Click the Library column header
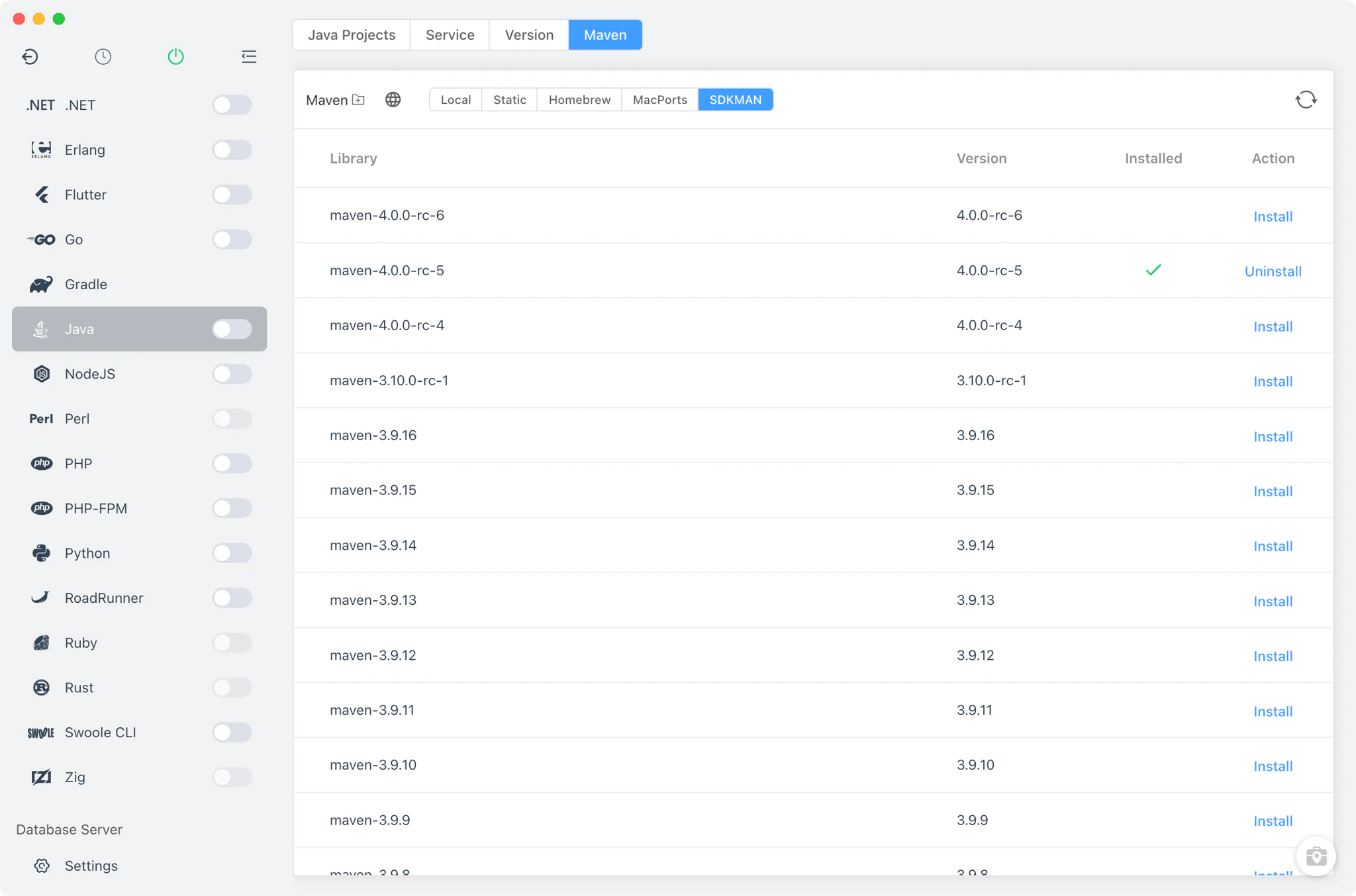 353,158
